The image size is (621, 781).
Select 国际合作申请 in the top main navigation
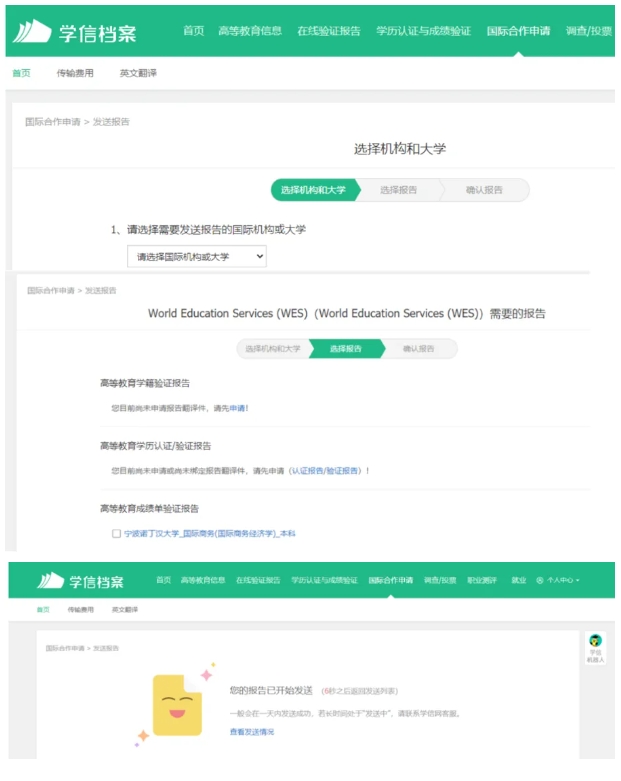(x=518, y=31)
